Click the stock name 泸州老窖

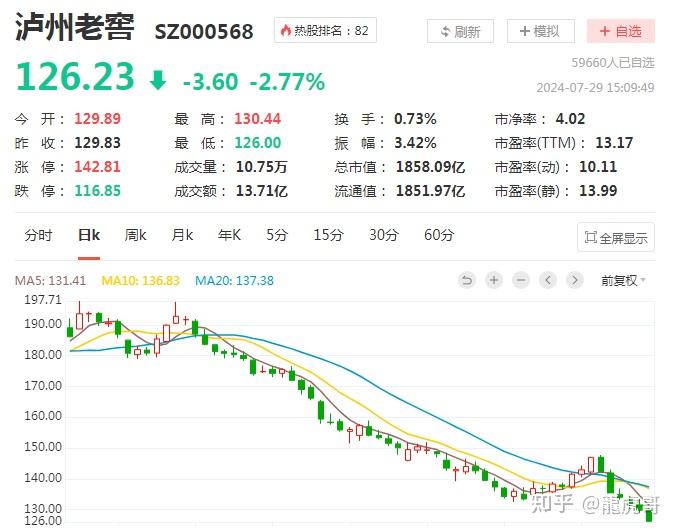pos(75,27)
